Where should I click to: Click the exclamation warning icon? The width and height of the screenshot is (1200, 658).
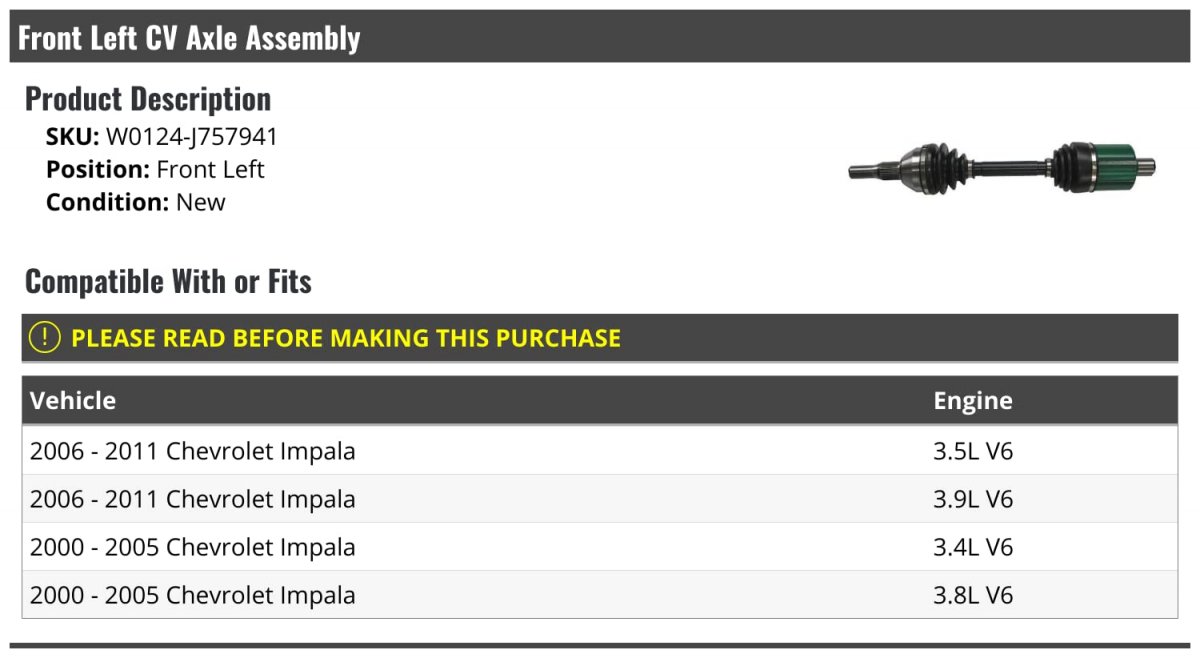click(45, 338)
